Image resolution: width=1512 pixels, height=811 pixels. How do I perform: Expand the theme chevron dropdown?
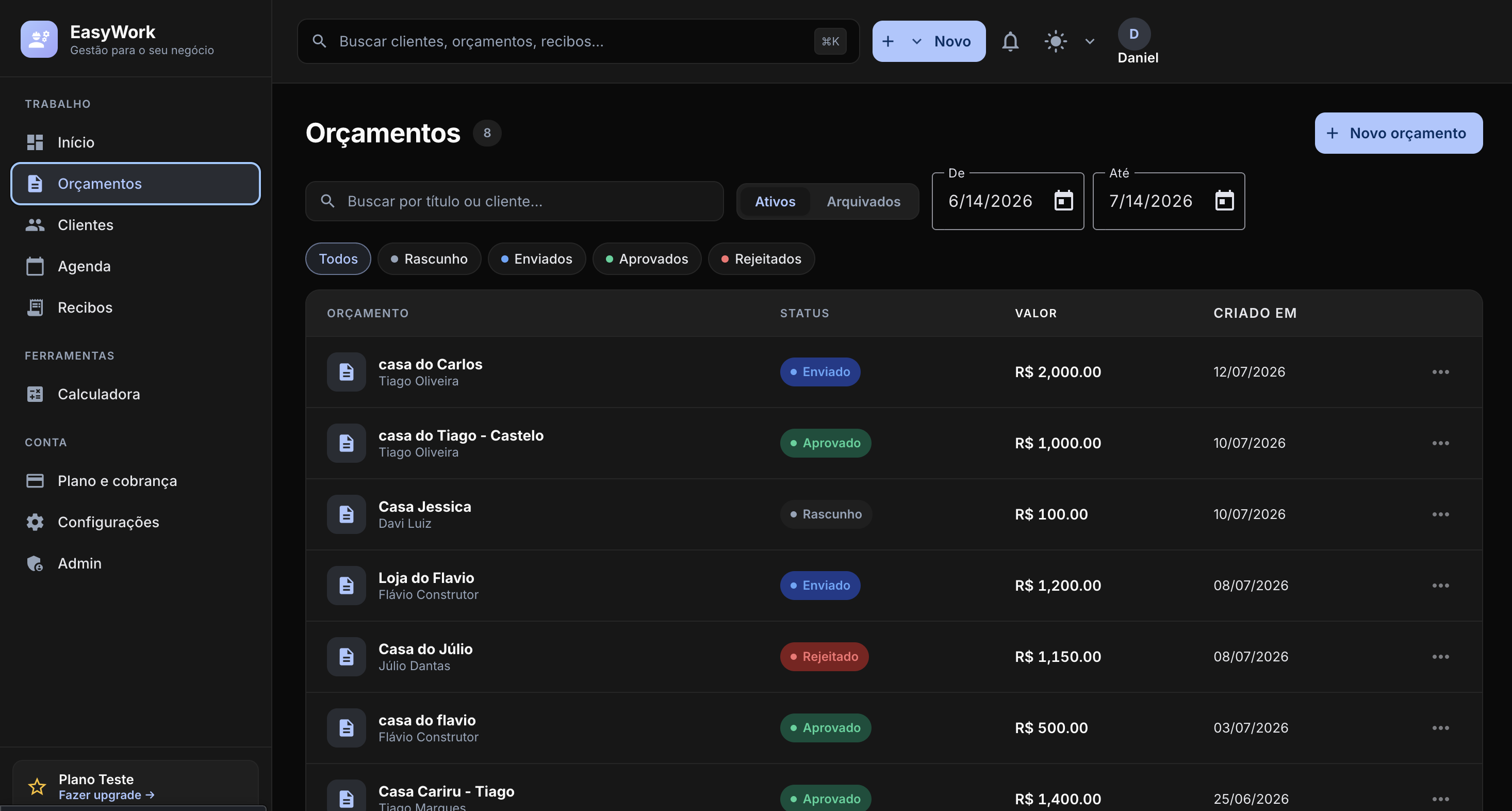pyautogui.click(x=1089, y=41)
